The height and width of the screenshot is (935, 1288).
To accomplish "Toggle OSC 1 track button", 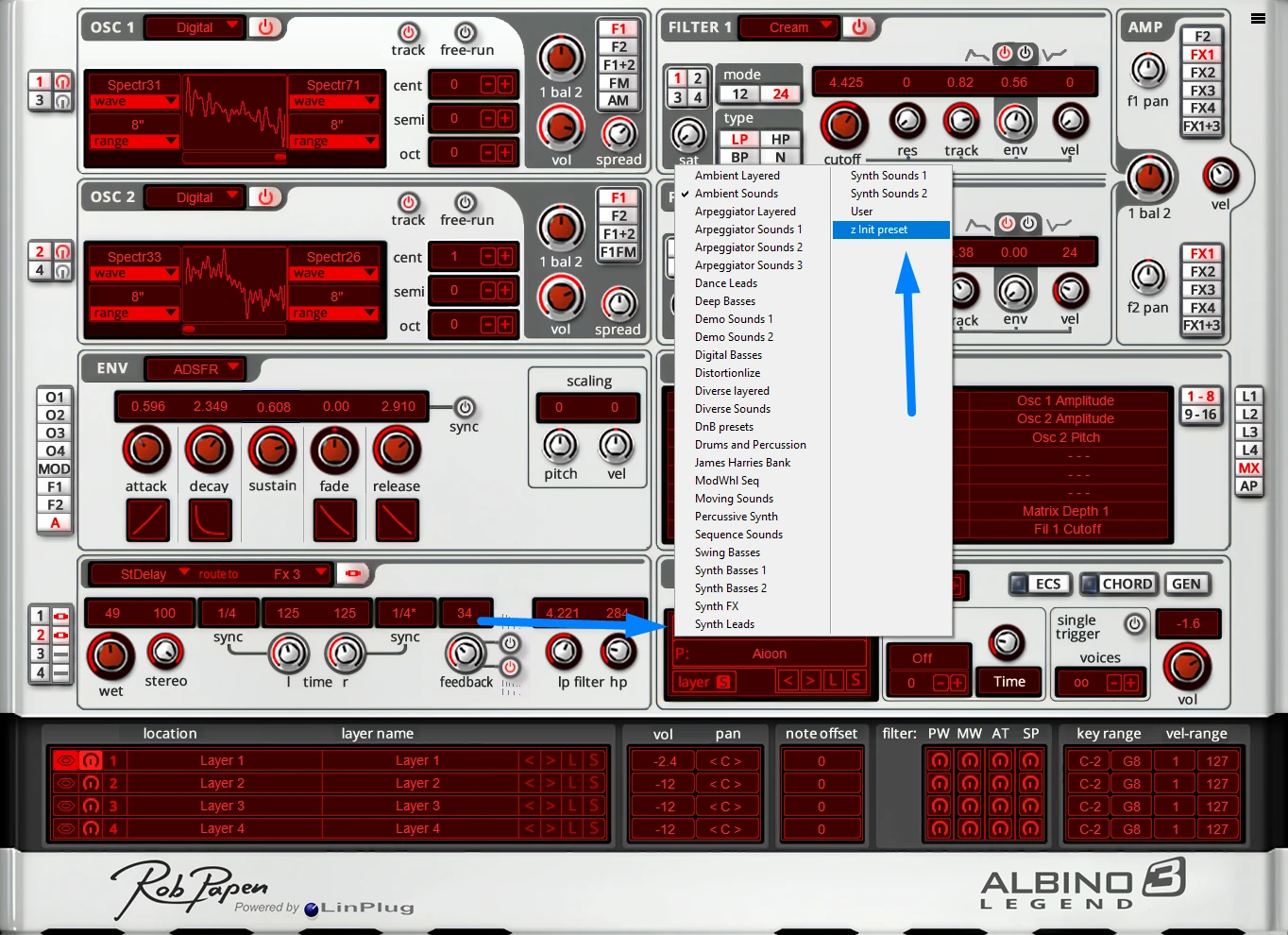I will click(x=408, y=32).
